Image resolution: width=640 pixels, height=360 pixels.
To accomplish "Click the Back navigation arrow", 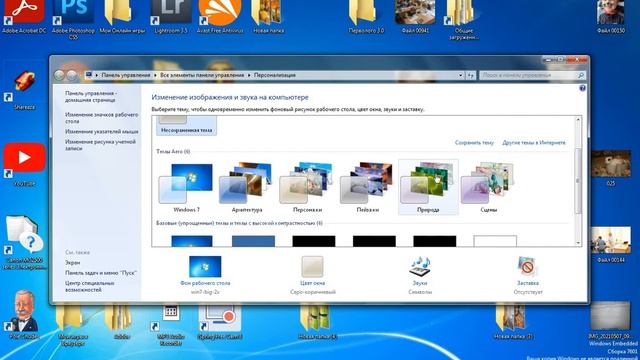I will click(x=60, y=75).
